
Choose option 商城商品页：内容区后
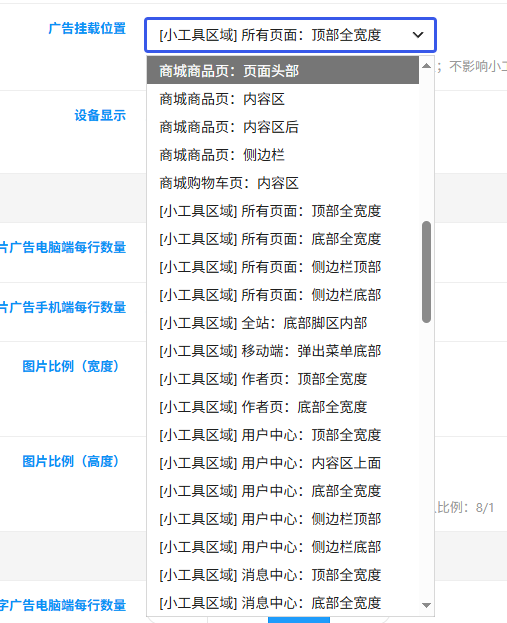tap(283, 127)
